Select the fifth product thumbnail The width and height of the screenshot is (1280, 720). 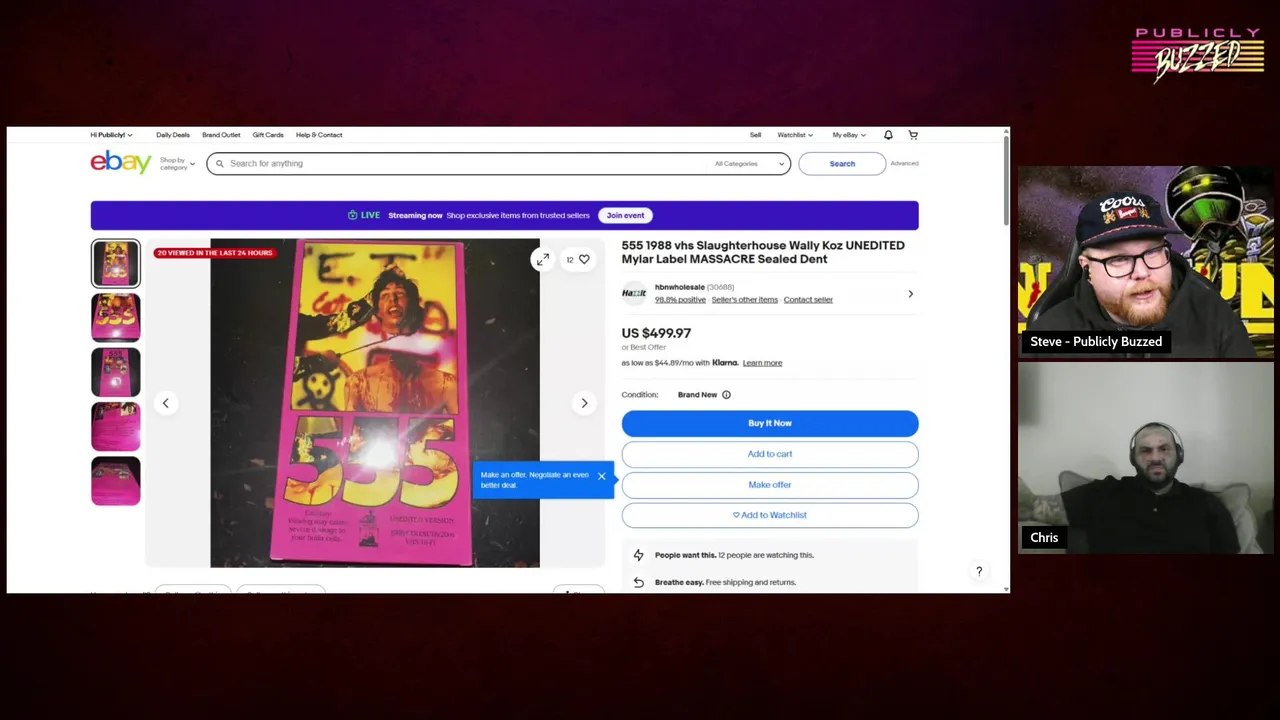pyautogui.click(x=116, y=481)
